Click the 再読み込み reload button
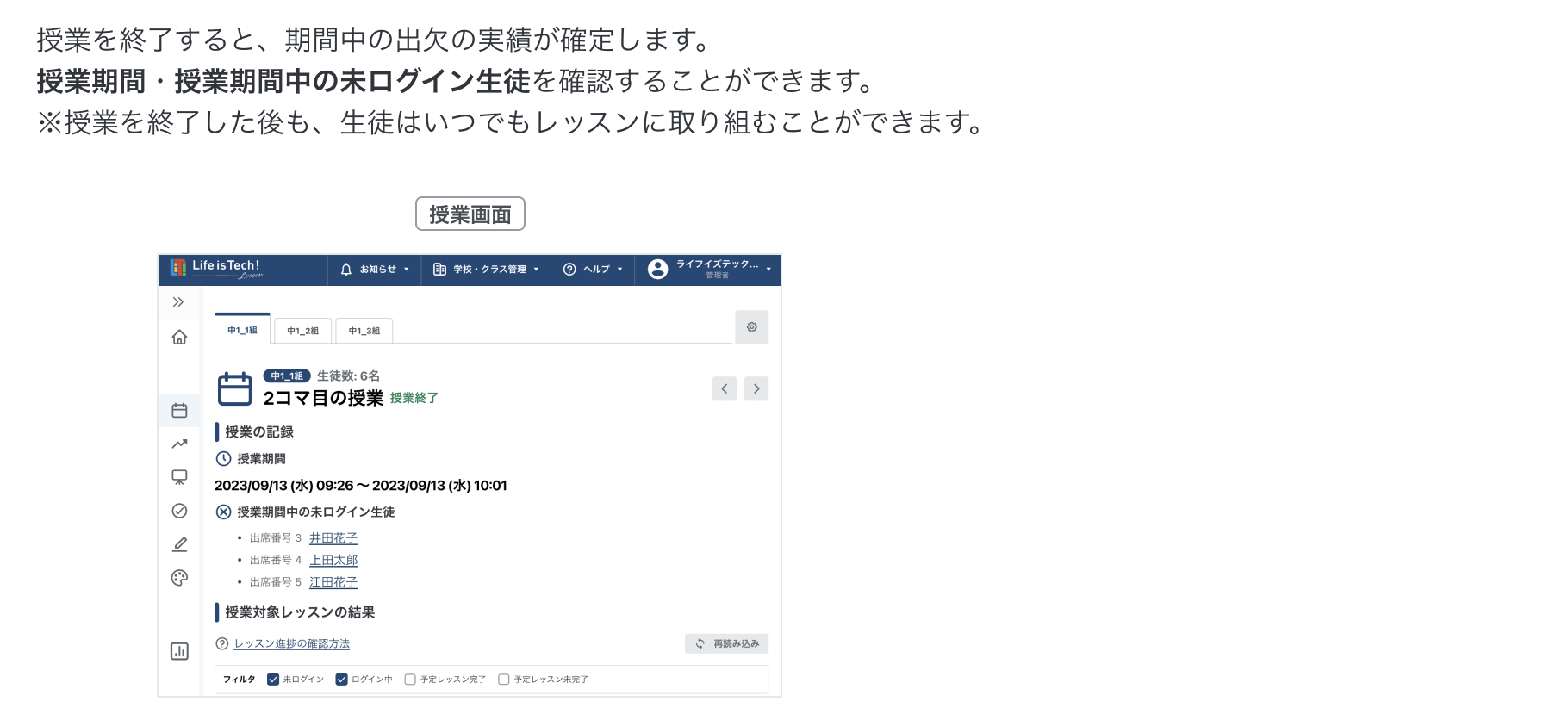Viewport: 1568px width, 720px height. point(727,643)
